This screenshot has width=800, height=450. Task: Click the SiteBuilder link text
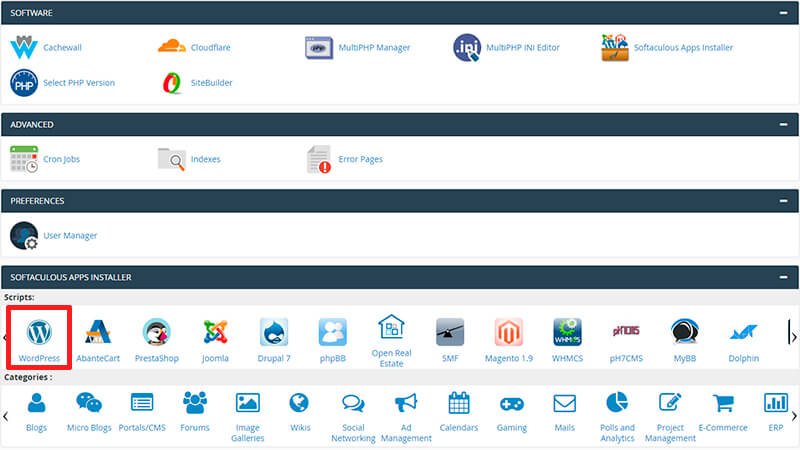tap(211, 83)
